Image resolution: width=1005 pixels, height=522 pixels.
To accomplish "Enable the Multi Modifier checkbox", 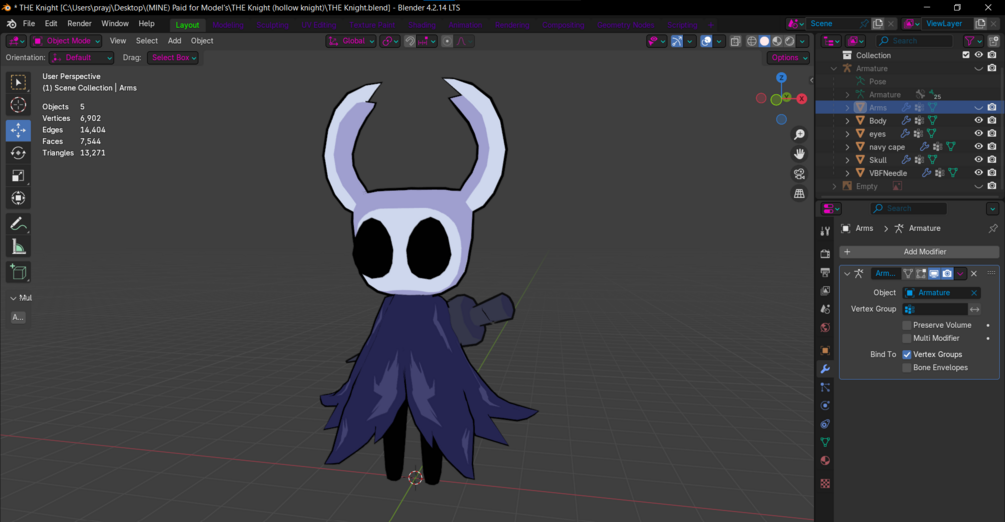I will tap(906, 338).
